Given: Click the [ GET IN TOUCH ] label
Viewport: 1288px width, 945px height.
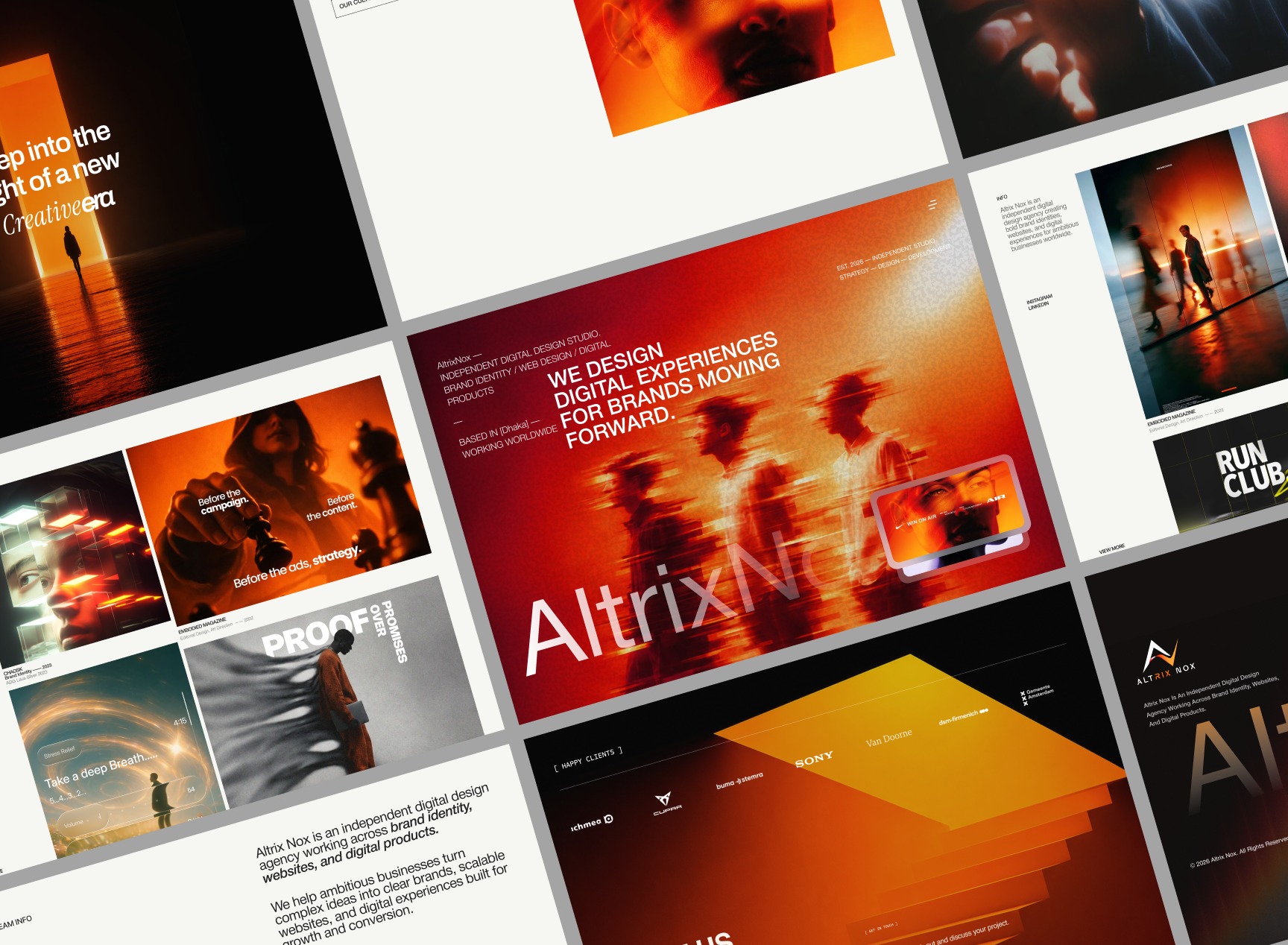Looking at the screenshot, I should (880, 928).
